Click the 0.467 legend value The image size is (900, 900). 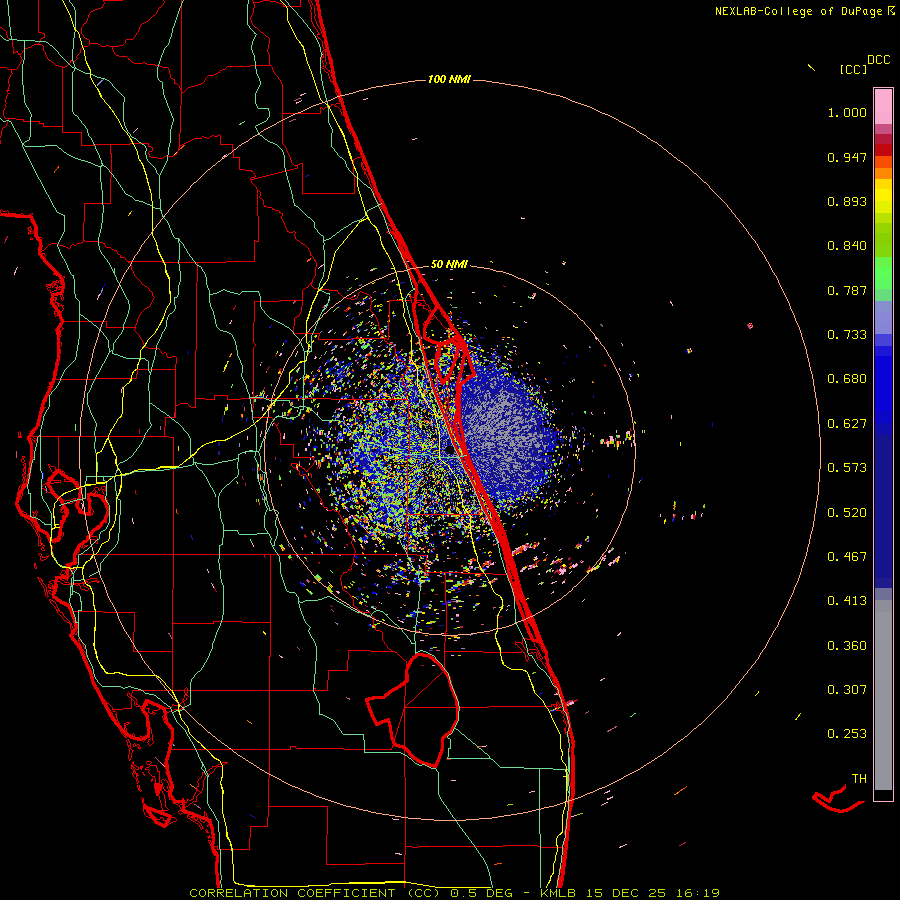click(x=847, y=557)
